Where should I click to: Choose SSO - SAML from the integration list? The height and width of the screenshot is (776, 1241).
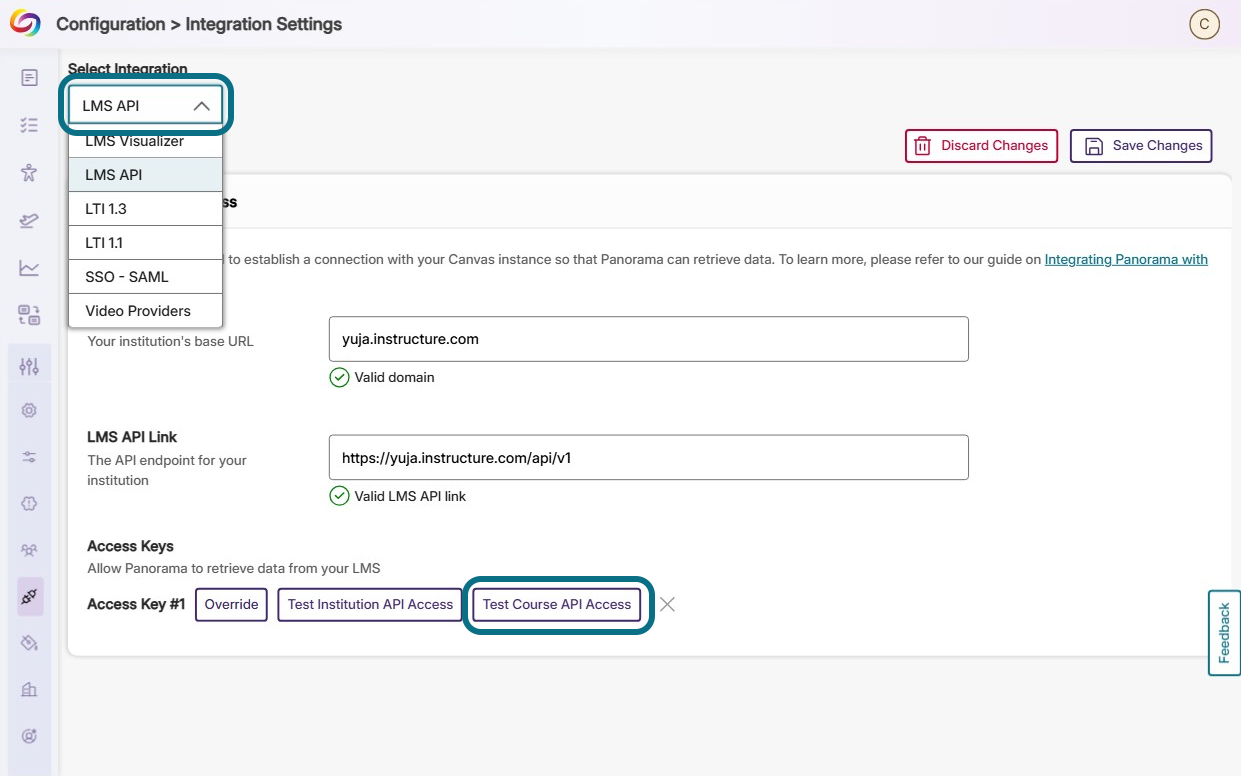pos(145,277)
